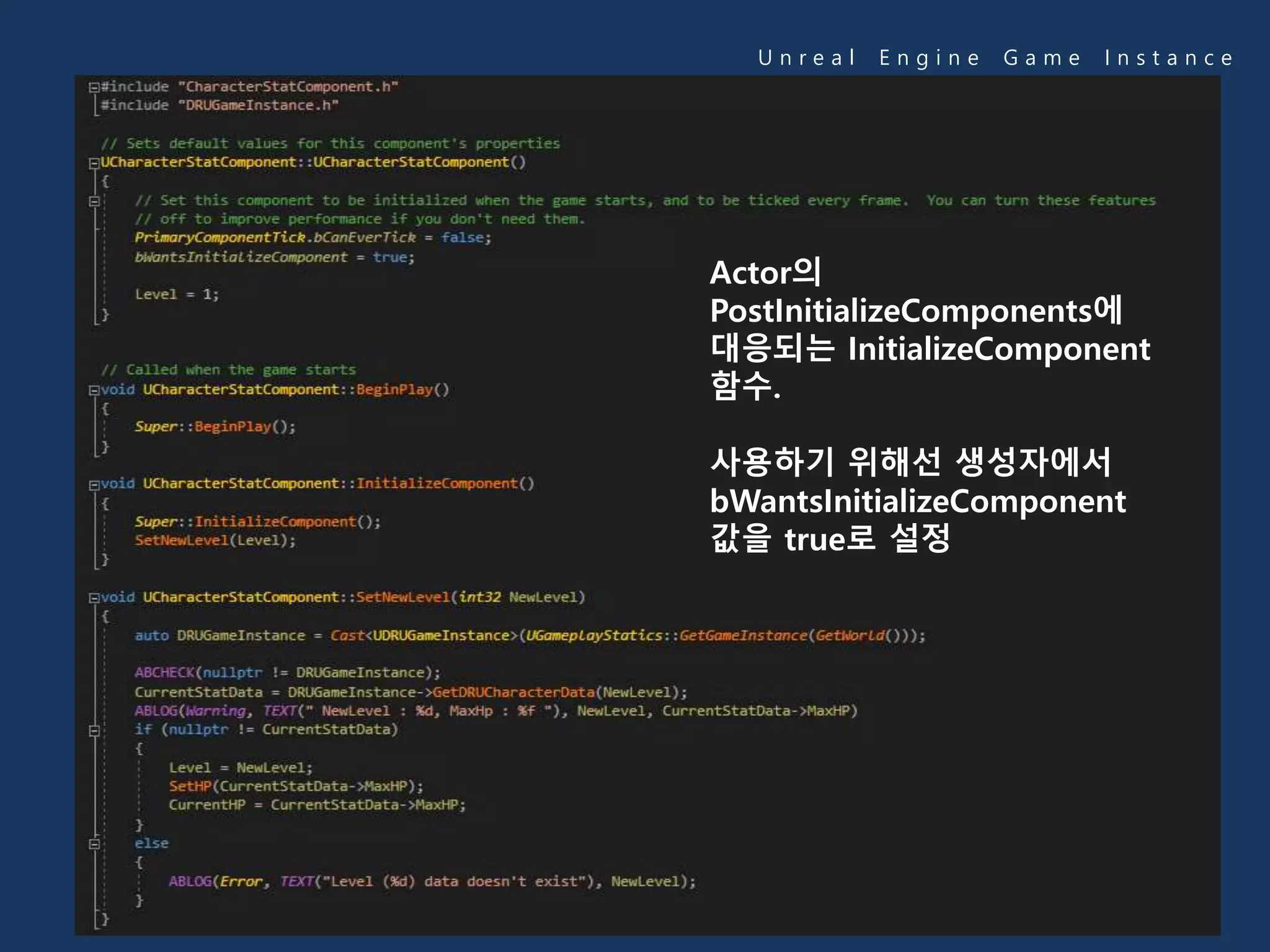The width and height of the screenshot is (1270, 952).
Task: Click the '// off to improve performance' comment
Action: point(360,219)
